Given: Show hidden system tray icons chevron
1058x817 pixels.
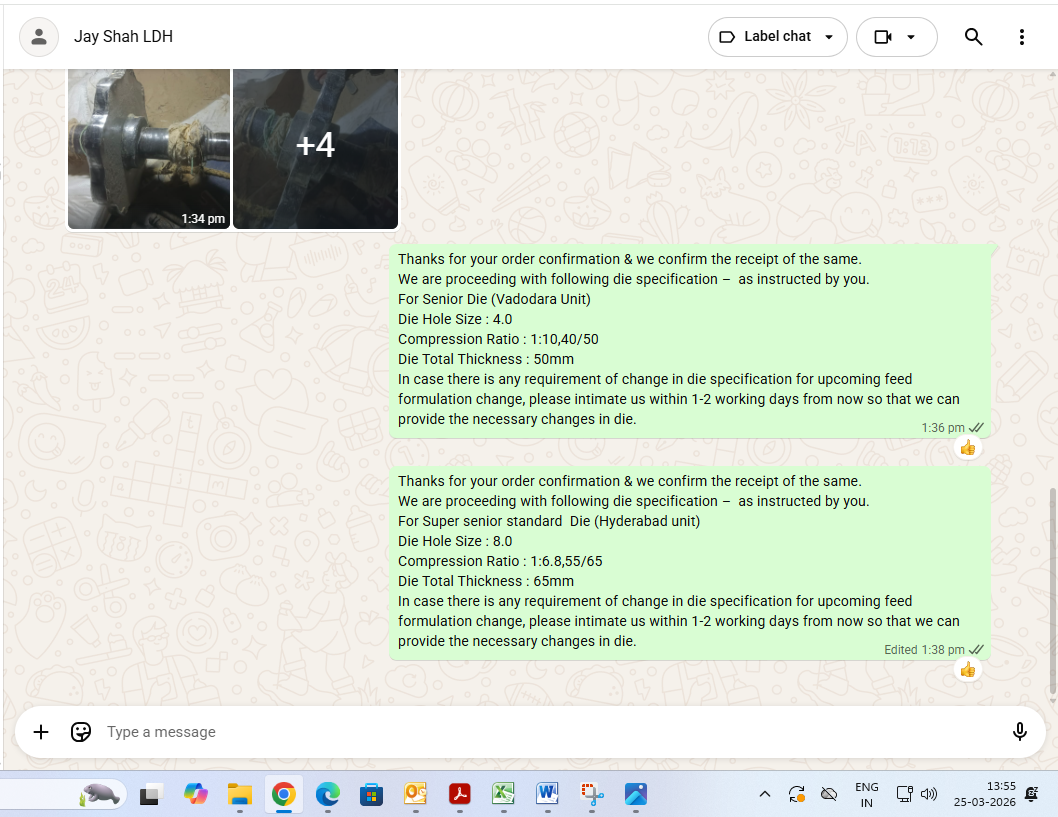Looking at the screenshot, I should click(x=765, y=794).
